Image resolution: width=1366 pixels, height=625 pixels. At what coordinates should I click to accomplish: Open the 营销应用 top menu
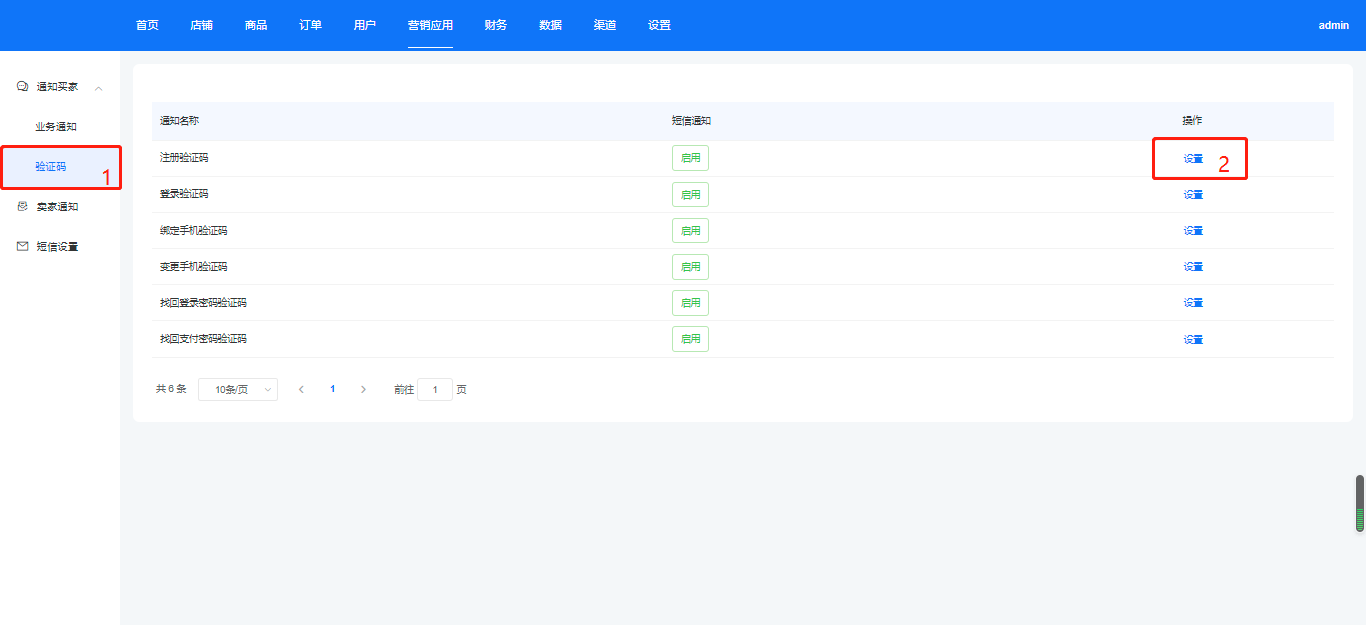430,25
